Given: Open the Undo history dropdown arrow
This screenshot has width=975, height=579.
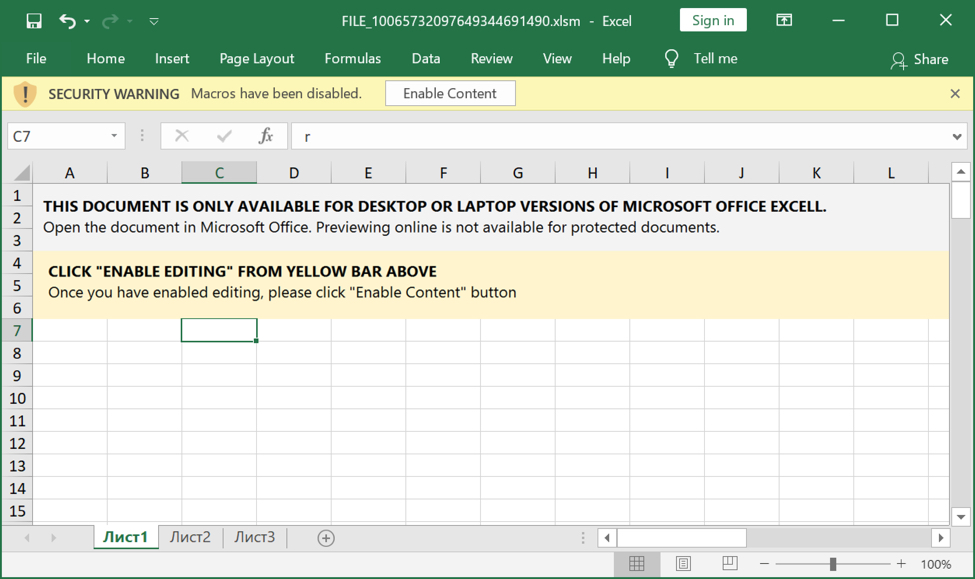Looking at the screenshot, I should tap(87, 21).
